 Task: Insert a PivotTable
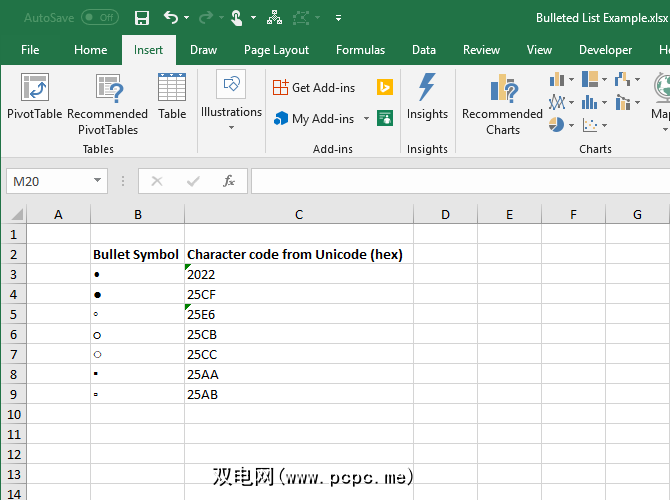point(34,98)
